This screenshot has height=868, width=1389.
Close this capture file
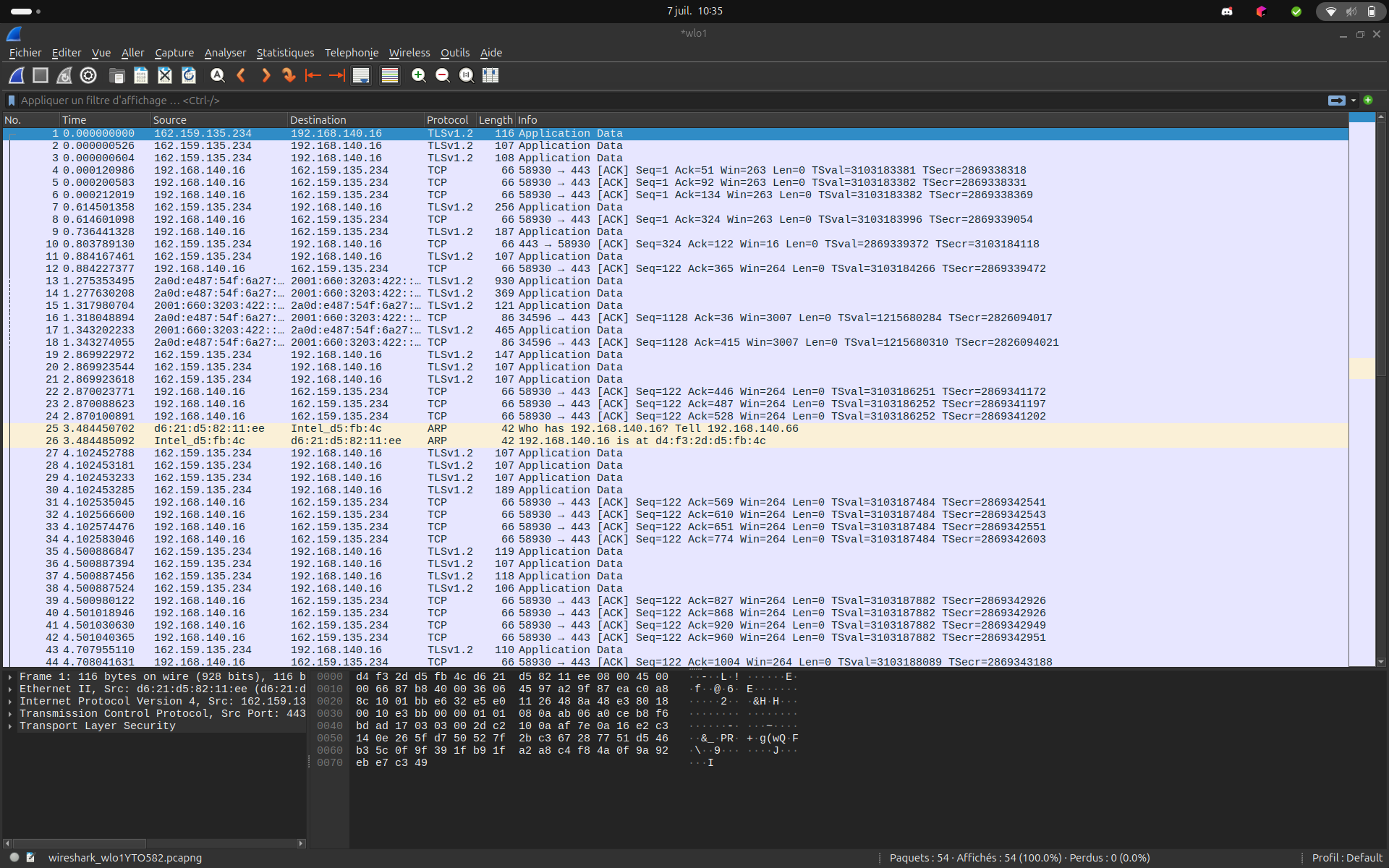pos(165,75)
